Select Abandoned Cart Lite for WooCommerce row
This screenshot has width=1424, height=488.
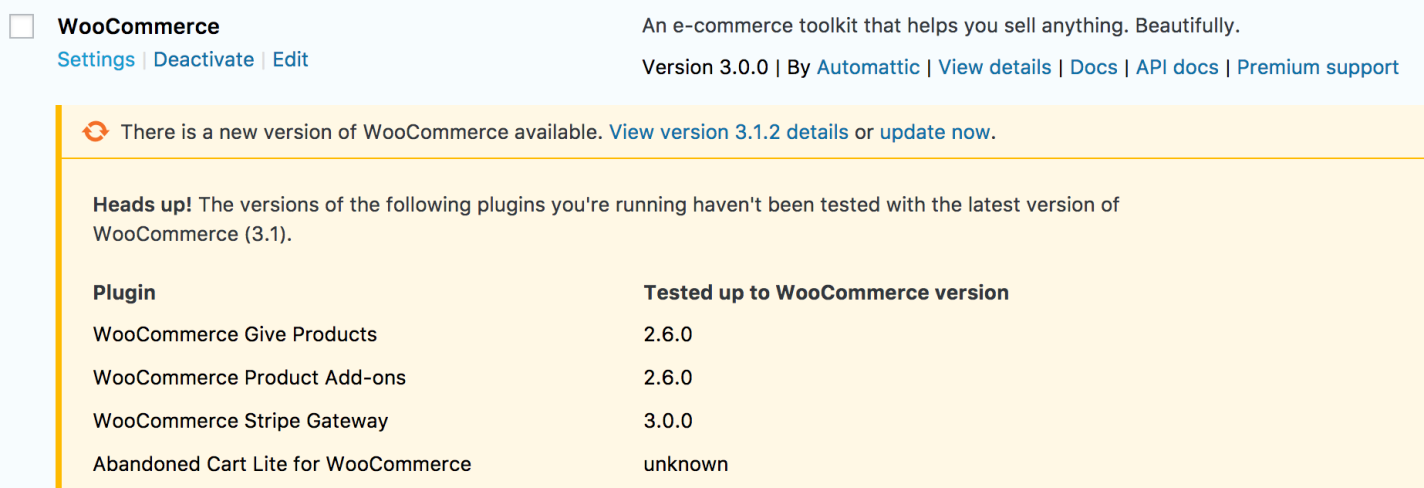[x=281, y=464]
